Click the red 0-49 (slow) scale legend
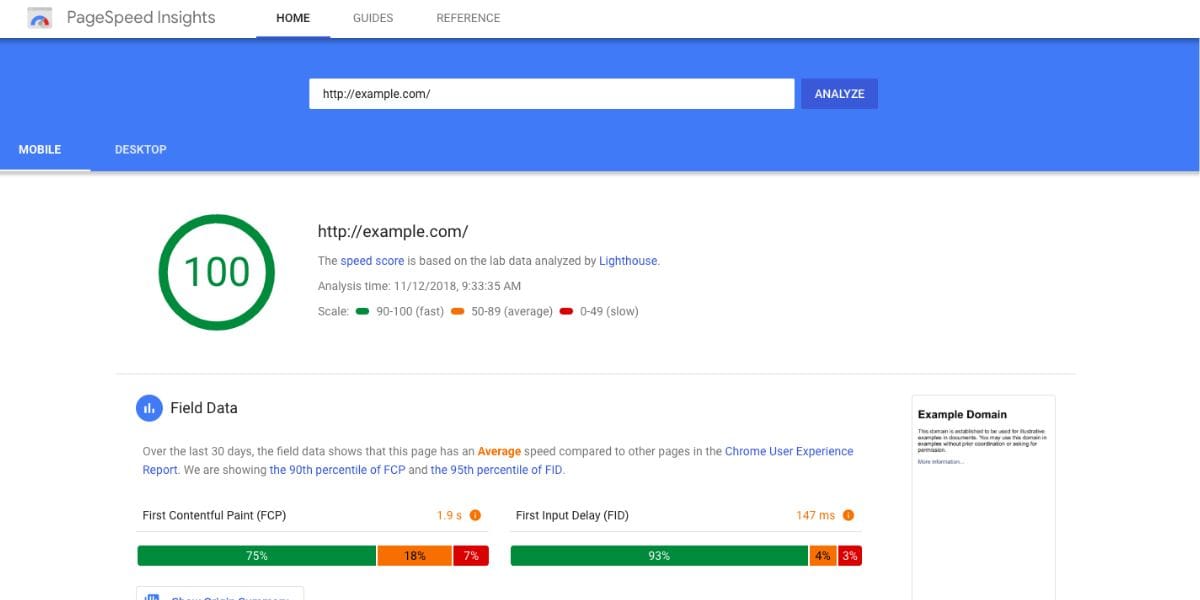Screen dimensions: 1200x600 [599, 311]
